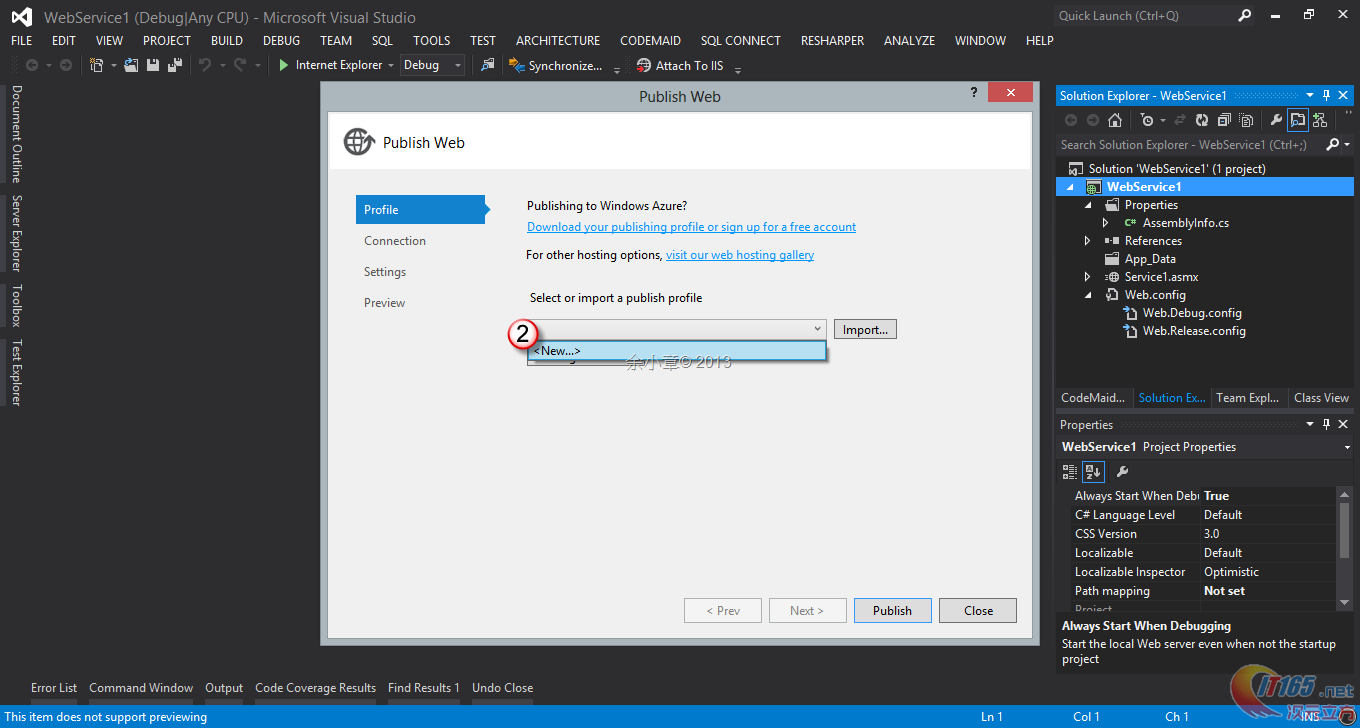Viewport: 1360px width, 728px height.
Task: Click Collapse All icon in Solution Explorer
Action: click(x=1224, y=120)
